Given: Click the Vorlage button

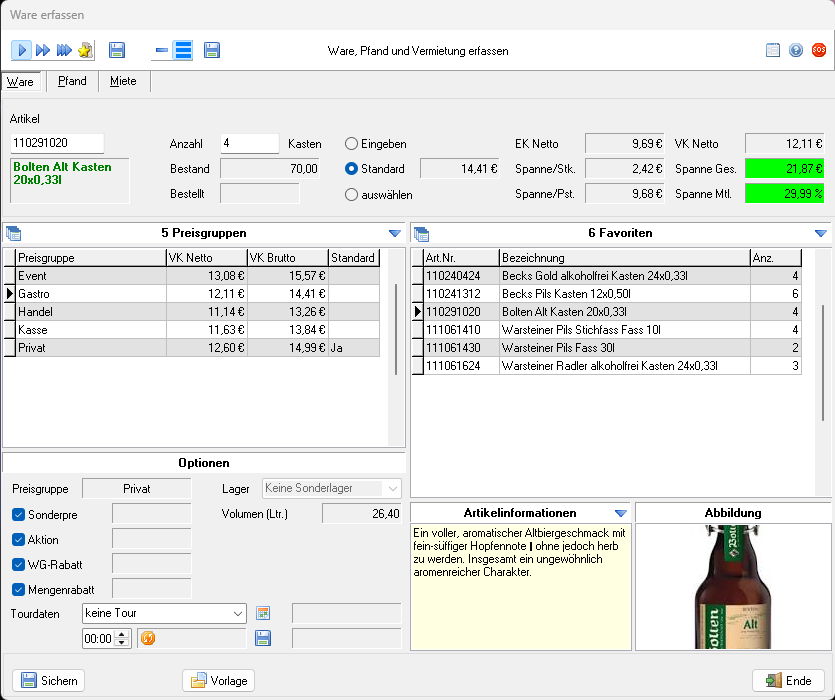Looking at the screenshot, I should point(218,681).
